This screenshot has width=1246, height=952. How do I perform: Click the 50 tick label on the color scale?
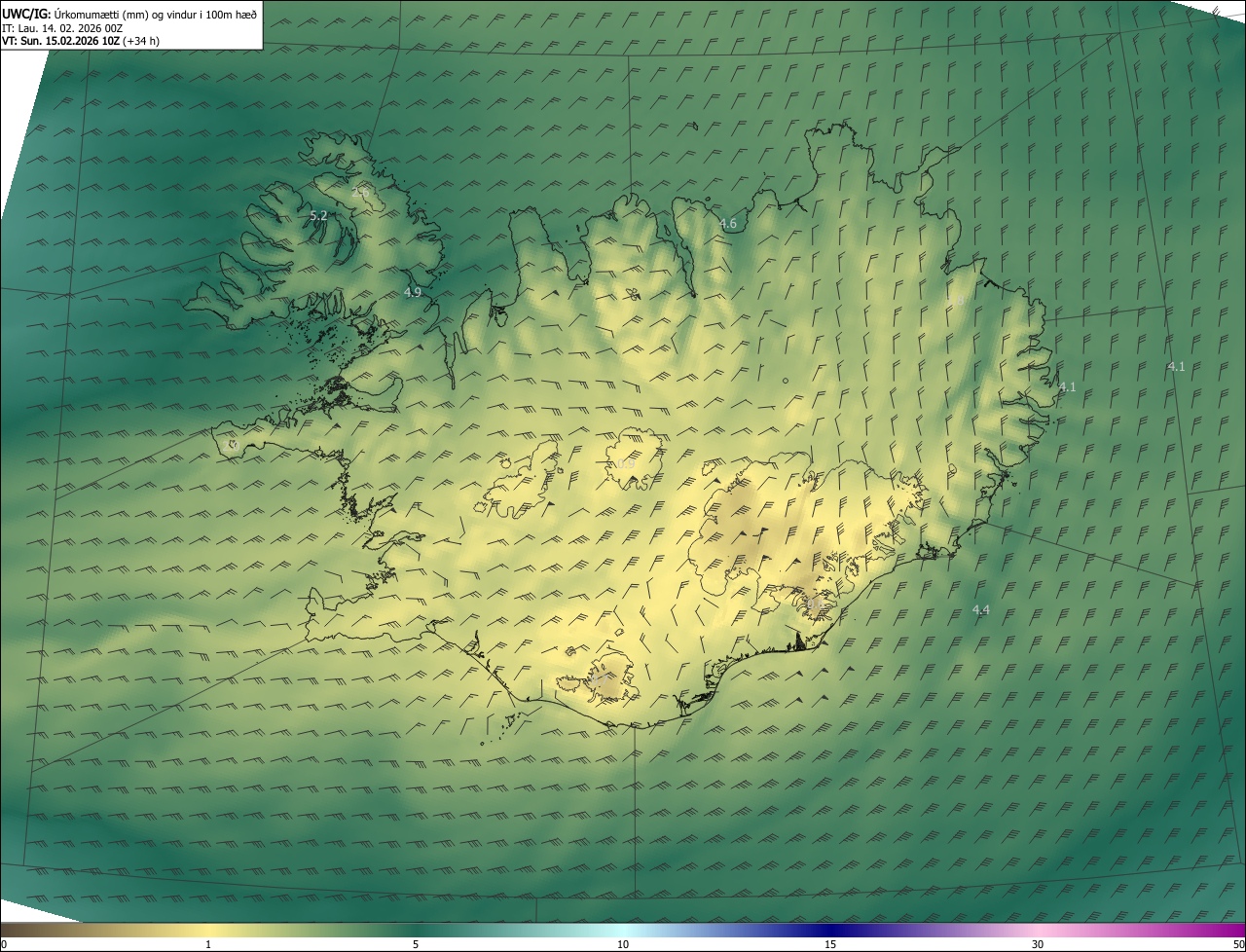pyautogui.click(x=1238, y=944)
